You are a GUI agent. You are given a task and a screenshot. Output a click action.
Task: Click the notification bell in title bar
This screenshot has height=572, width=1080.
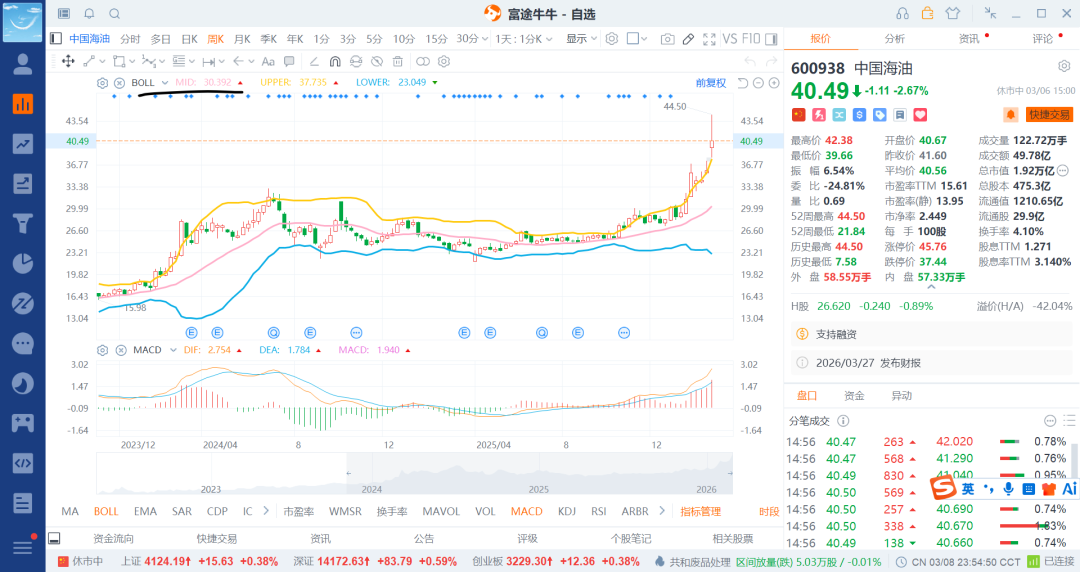click(x=90, y=13)
